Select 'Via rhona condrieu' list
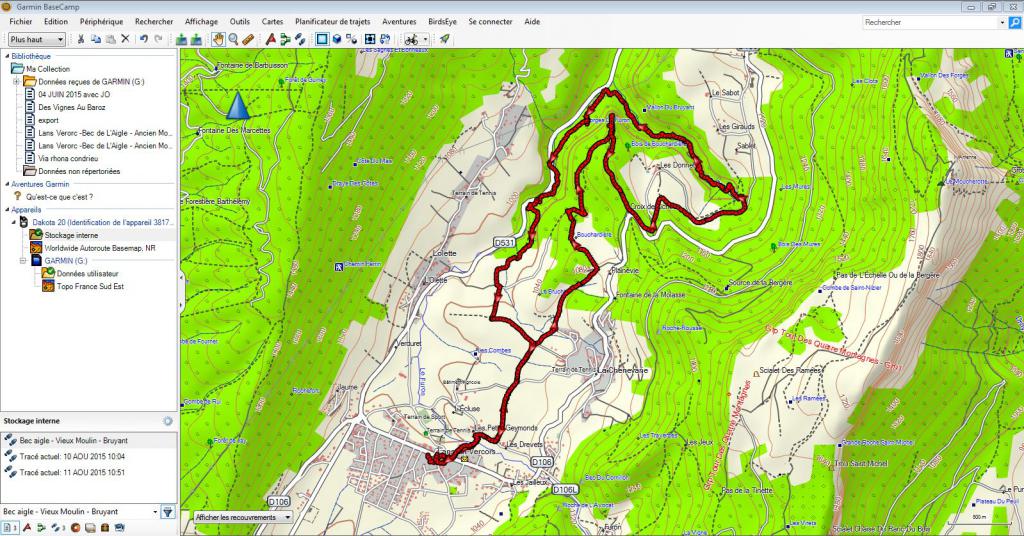 (68, 158)
